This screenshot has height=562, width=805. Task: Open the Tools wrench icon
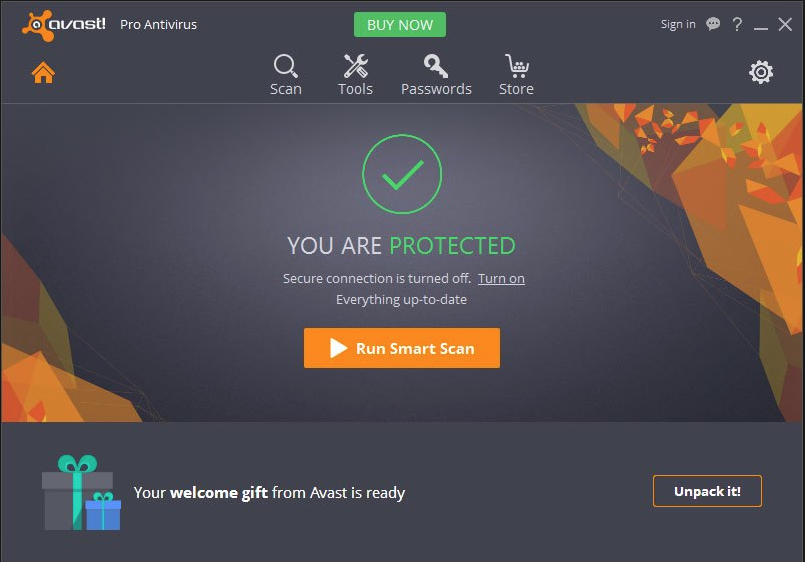pyautogui.click(x=355, y=66)
